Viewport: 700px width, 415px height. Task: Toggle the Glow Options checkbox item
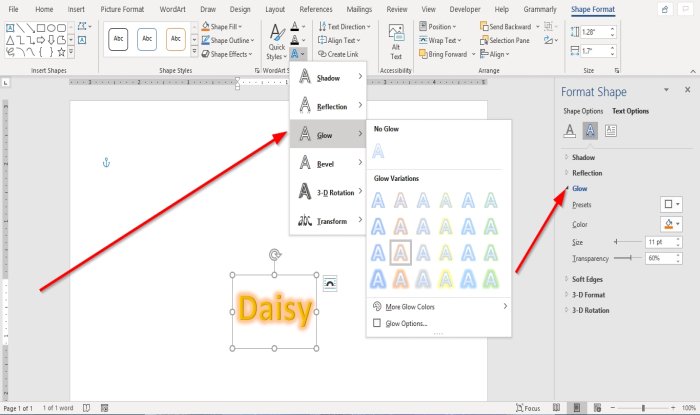click(x=400, y=323)
